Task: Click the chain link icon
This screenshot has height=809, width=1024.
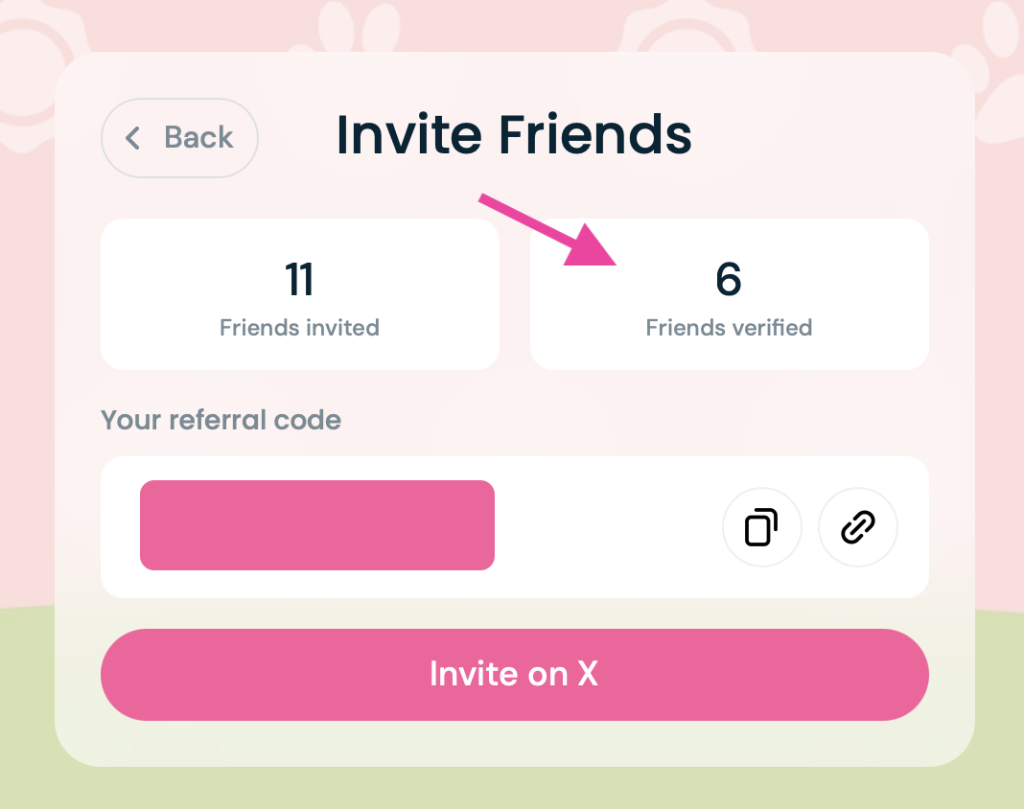Action: tap(857, 527)
